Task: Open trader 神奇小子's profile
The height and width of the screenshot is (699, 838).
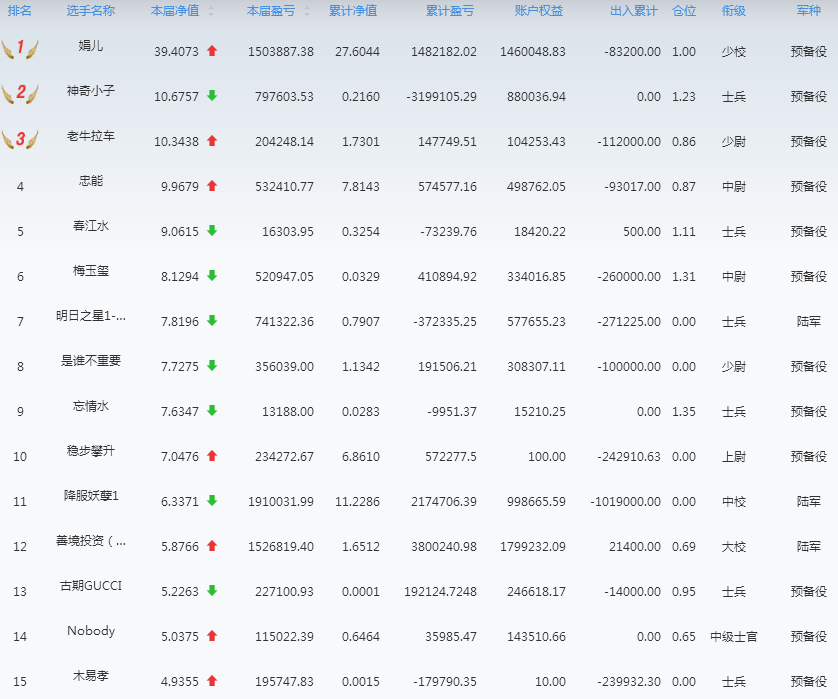Action: point(91,91)
